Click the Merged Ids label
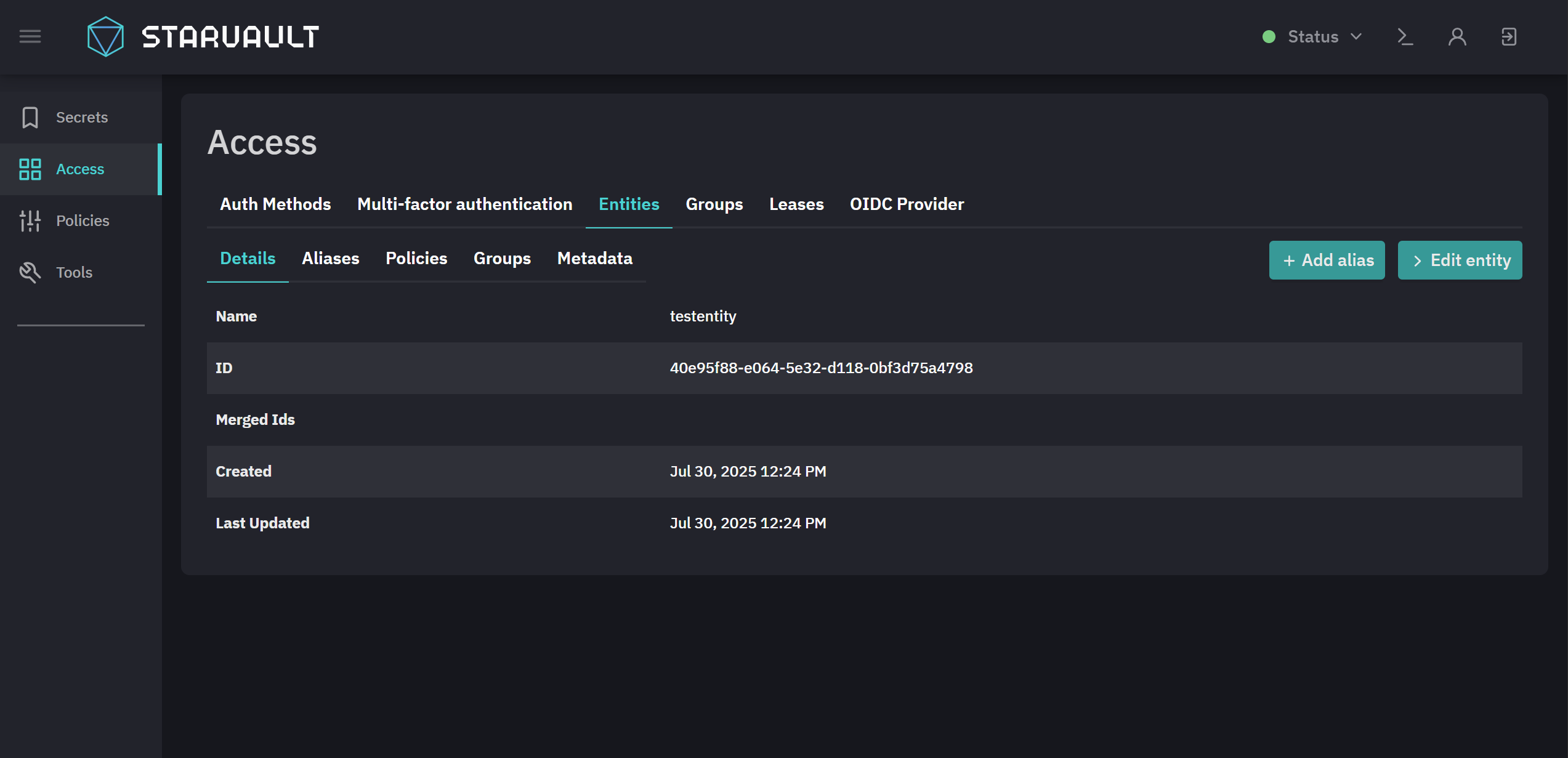The image size is (1568, 758). 255,420
